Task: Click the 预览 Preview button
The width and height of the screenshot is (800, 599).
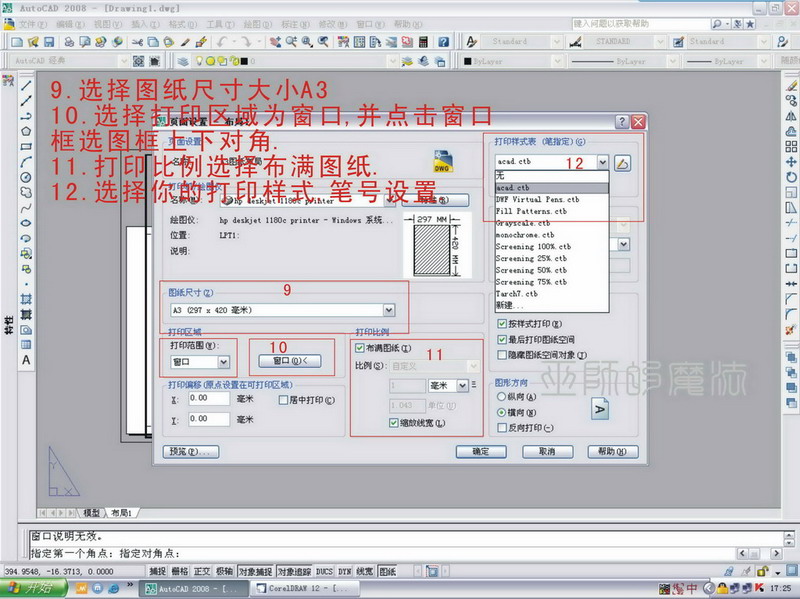Action: tap(191, 452)
